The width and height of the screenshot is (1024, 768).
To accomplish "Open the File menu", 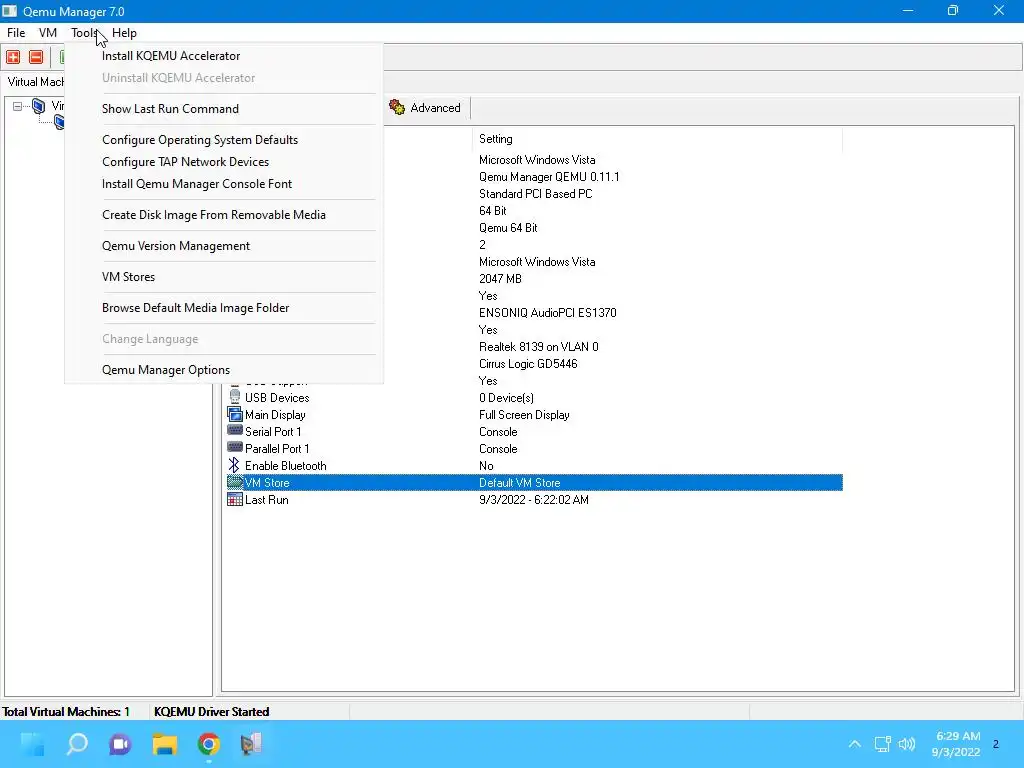I will click(x=16, y=33).
